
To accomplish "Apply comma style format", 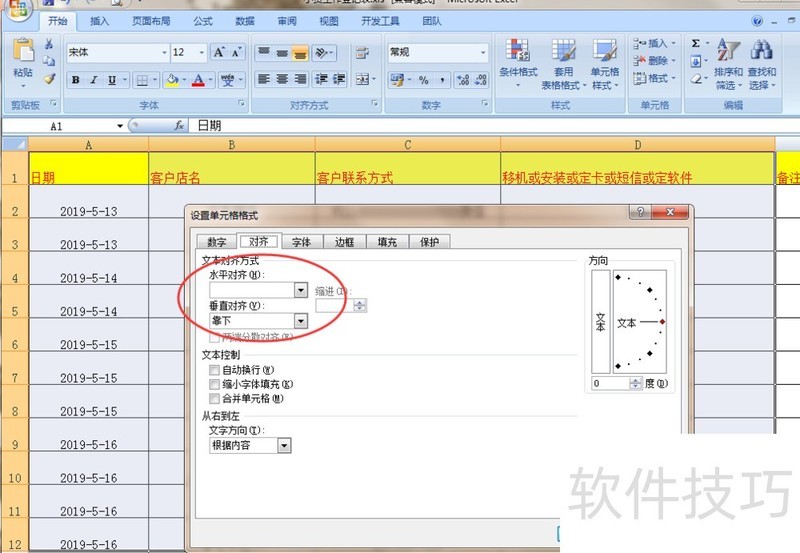I will click(x=442, y=80).
